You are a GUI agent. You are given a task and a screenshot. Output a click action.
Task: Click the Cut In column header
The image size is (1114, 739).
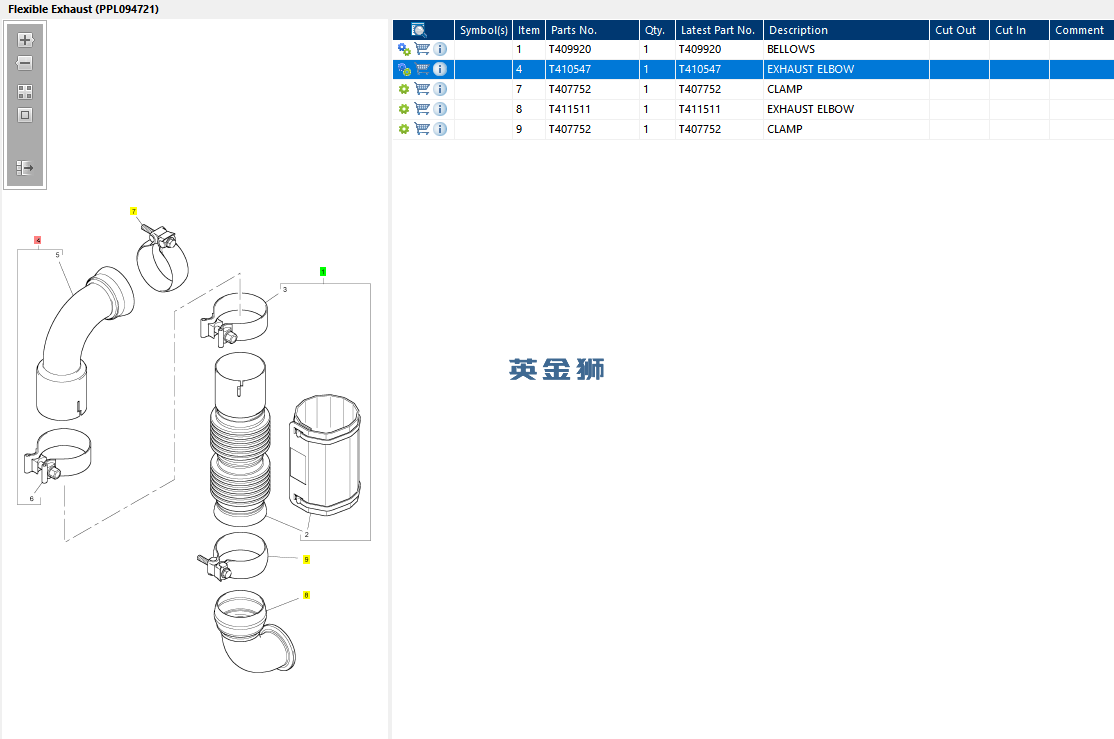tap(1019, 30)
